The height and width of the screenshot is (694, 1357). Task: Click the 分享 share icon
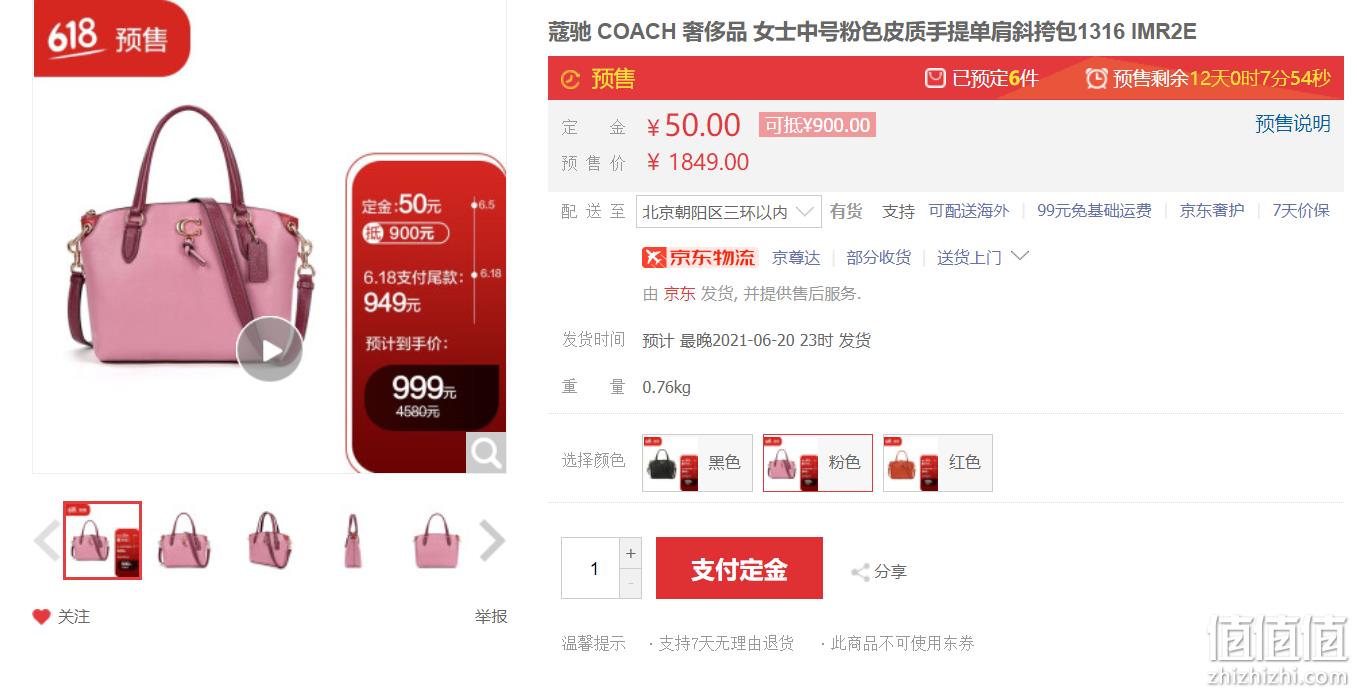click(x=860, y=572)
